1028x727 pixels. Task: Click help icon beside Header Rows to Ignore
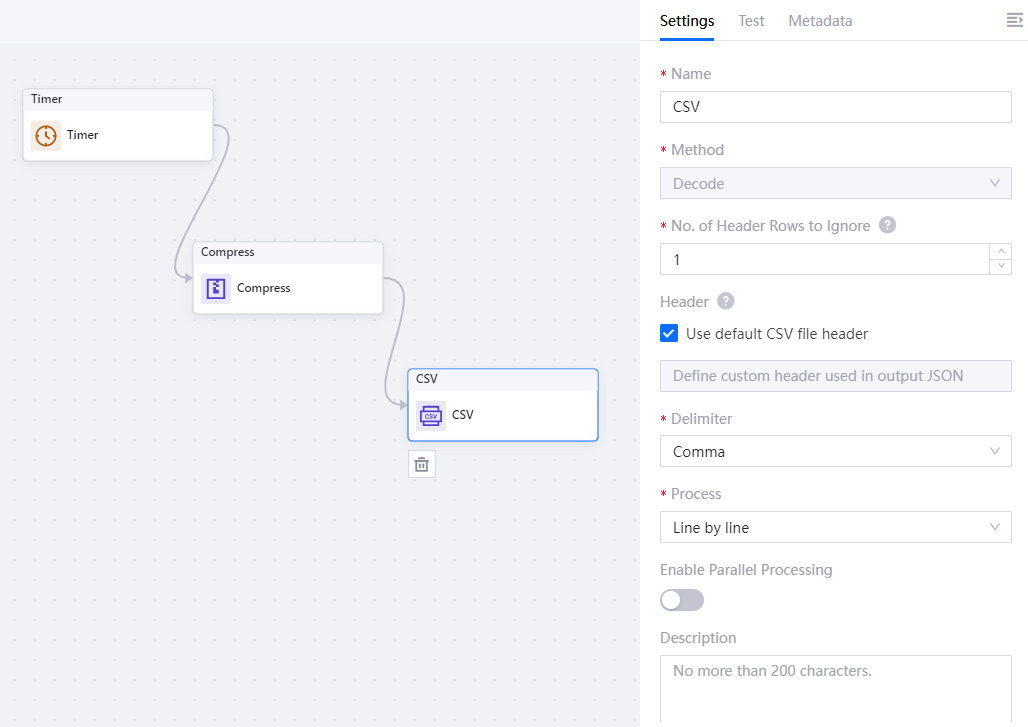887,225
